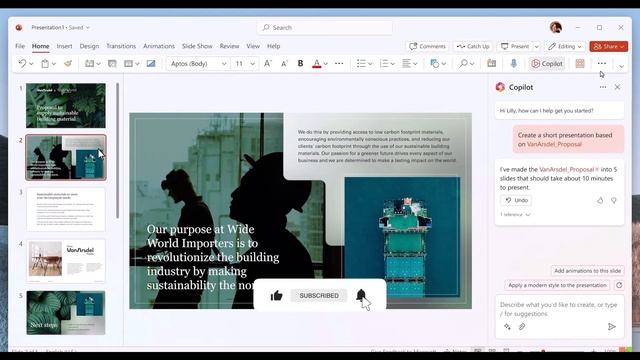Toggle bold formatting
Screen dimensions: 640x360
coord(300,64)
